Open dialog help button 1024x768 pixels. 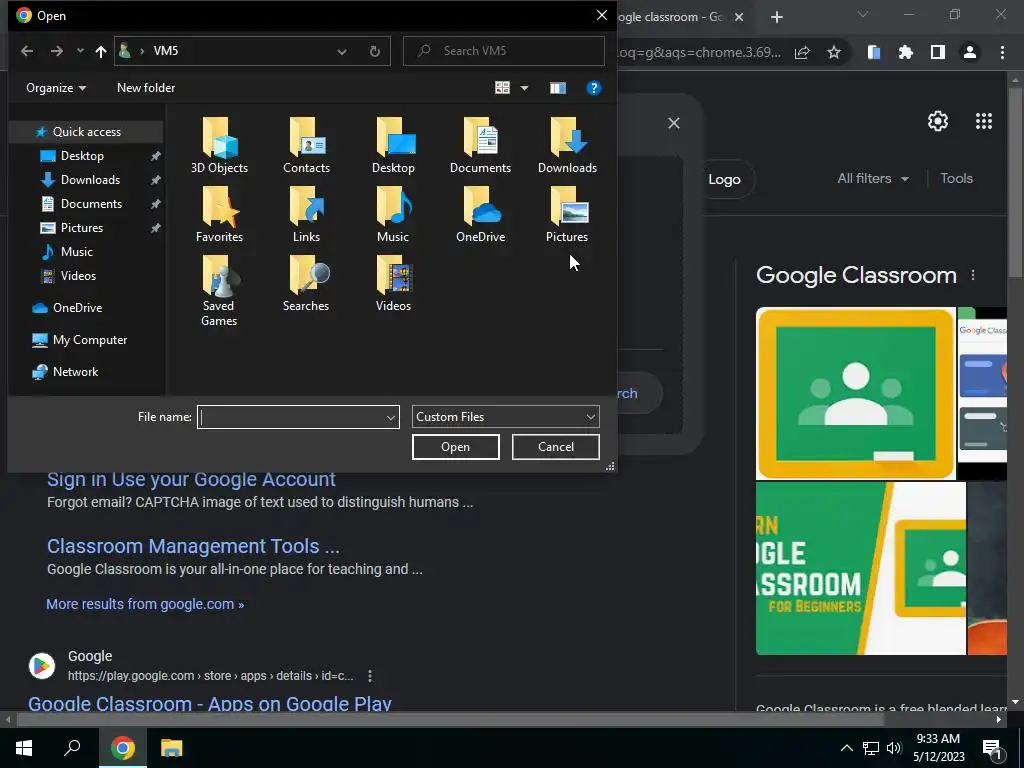click(594, 88)
